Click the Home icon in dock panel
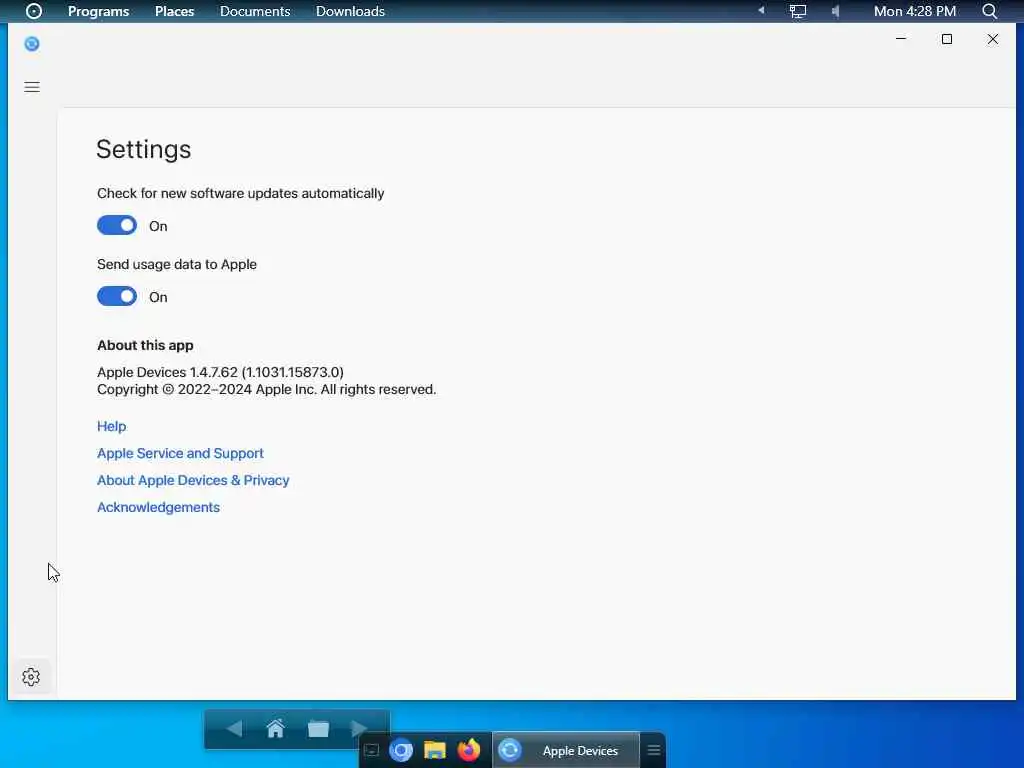The height and width of the screenshot is (768, 1024). tap(276, 728)
